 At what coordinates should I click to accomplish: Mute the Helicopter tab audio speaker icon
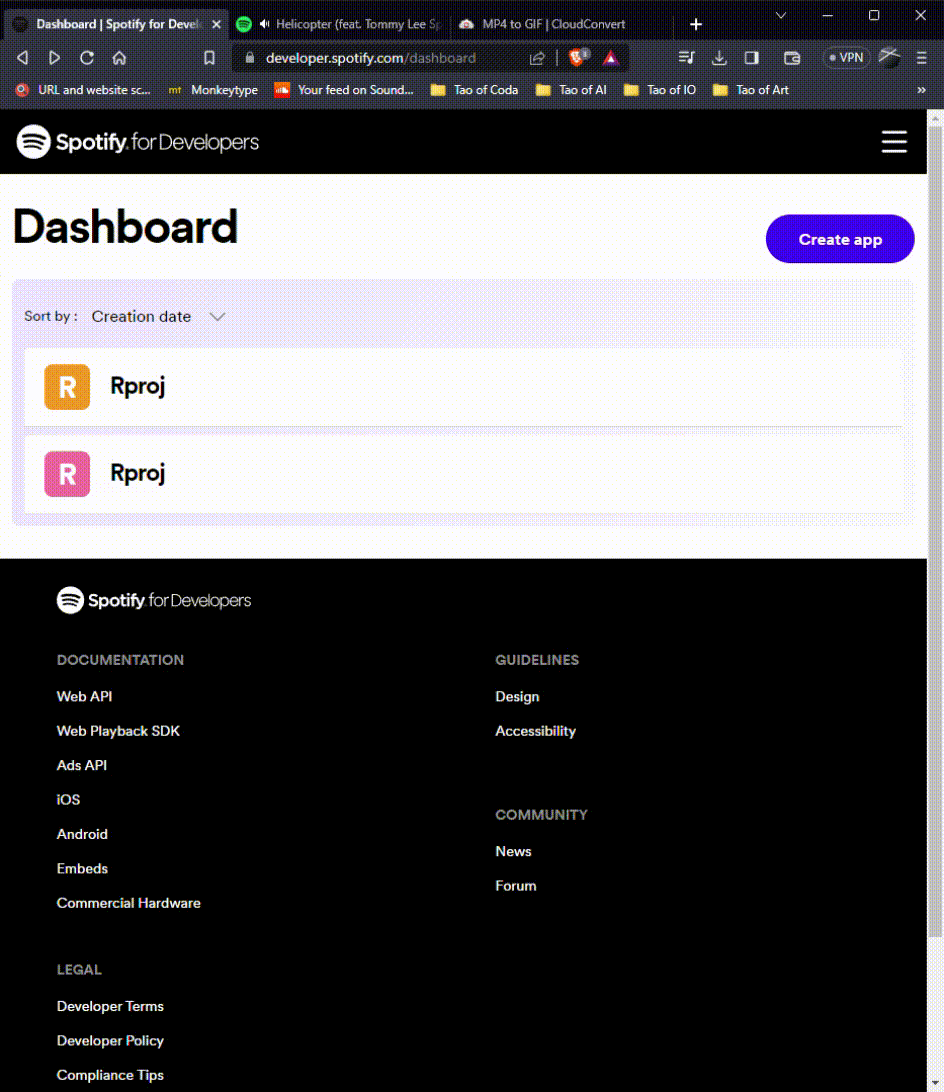click(265, 24)
